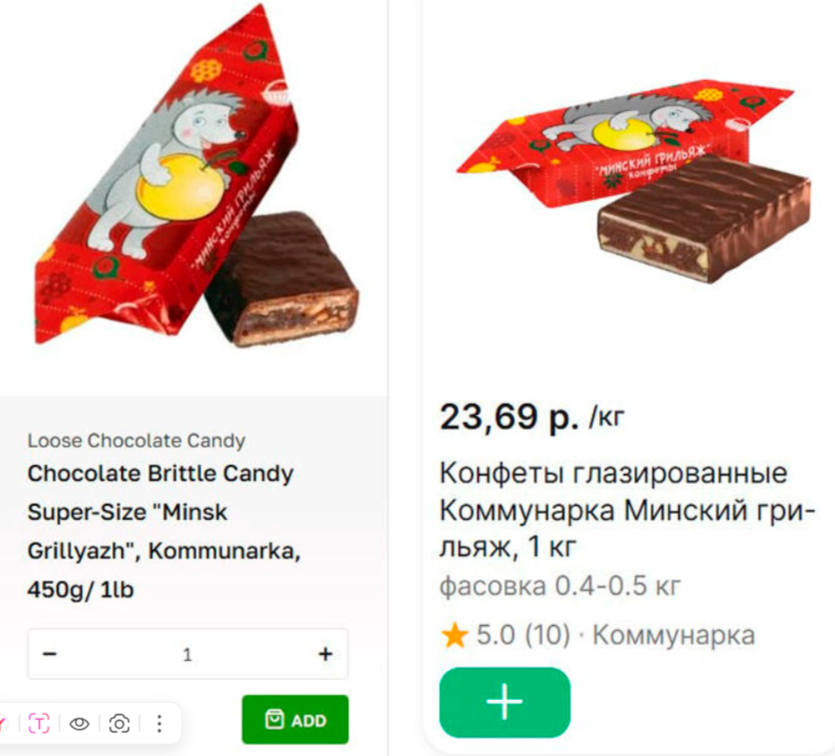Click the camera screenshot icon
The height and width of the screenshot is (756, 835).
pyautogui.click(x=119, y=724)
